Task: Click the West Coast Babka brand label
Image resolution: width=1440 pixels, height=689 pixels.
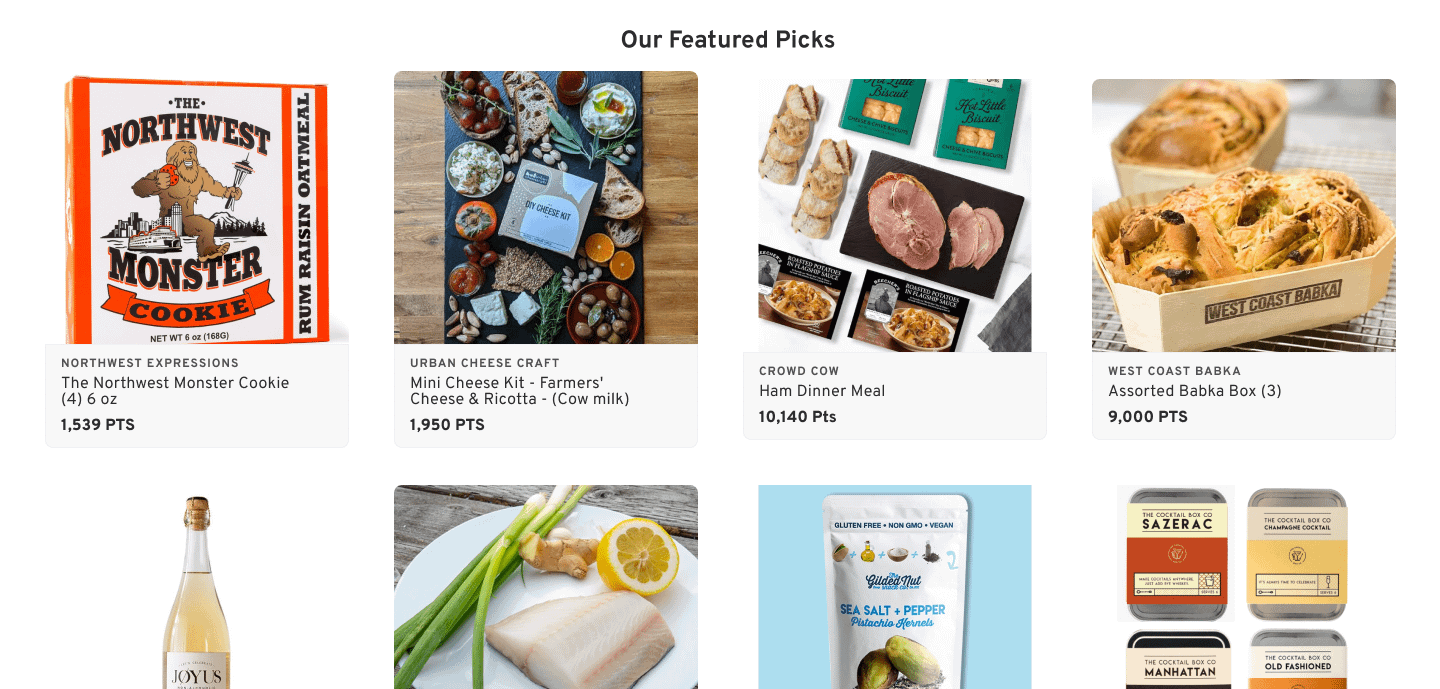Action: (1174, 371)
